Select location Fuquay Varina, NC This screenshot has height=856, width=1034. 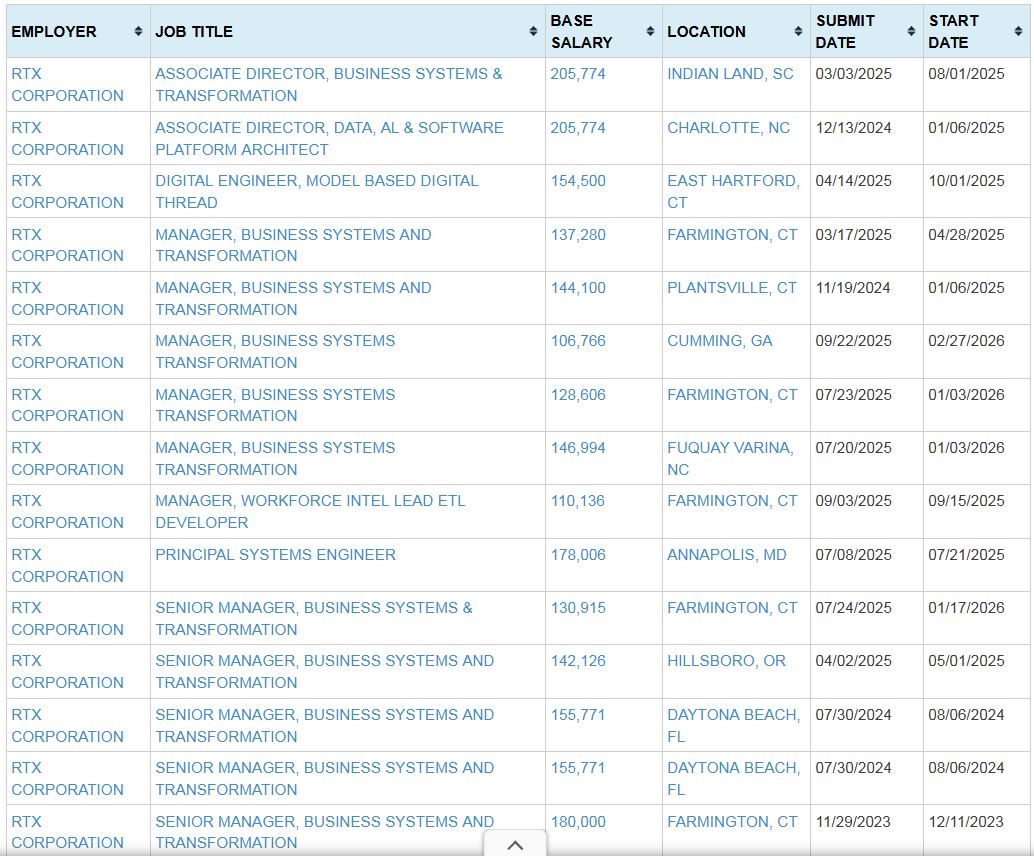[730, 458]
